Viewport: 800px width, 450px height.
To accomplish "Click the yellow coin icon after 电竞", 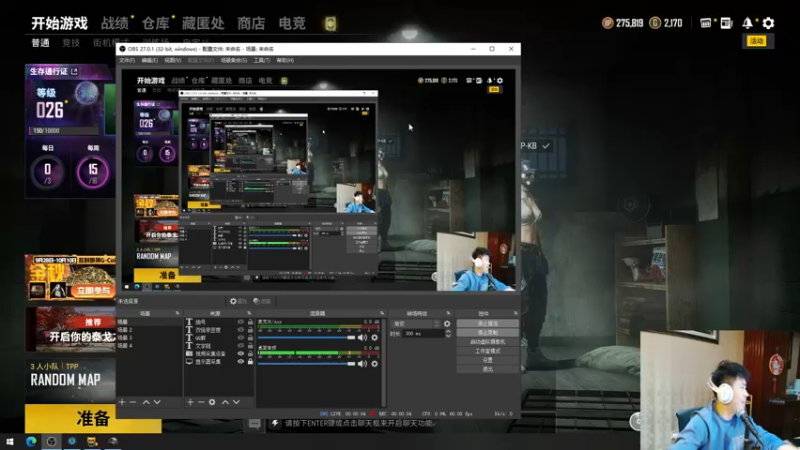I will 330,23.
